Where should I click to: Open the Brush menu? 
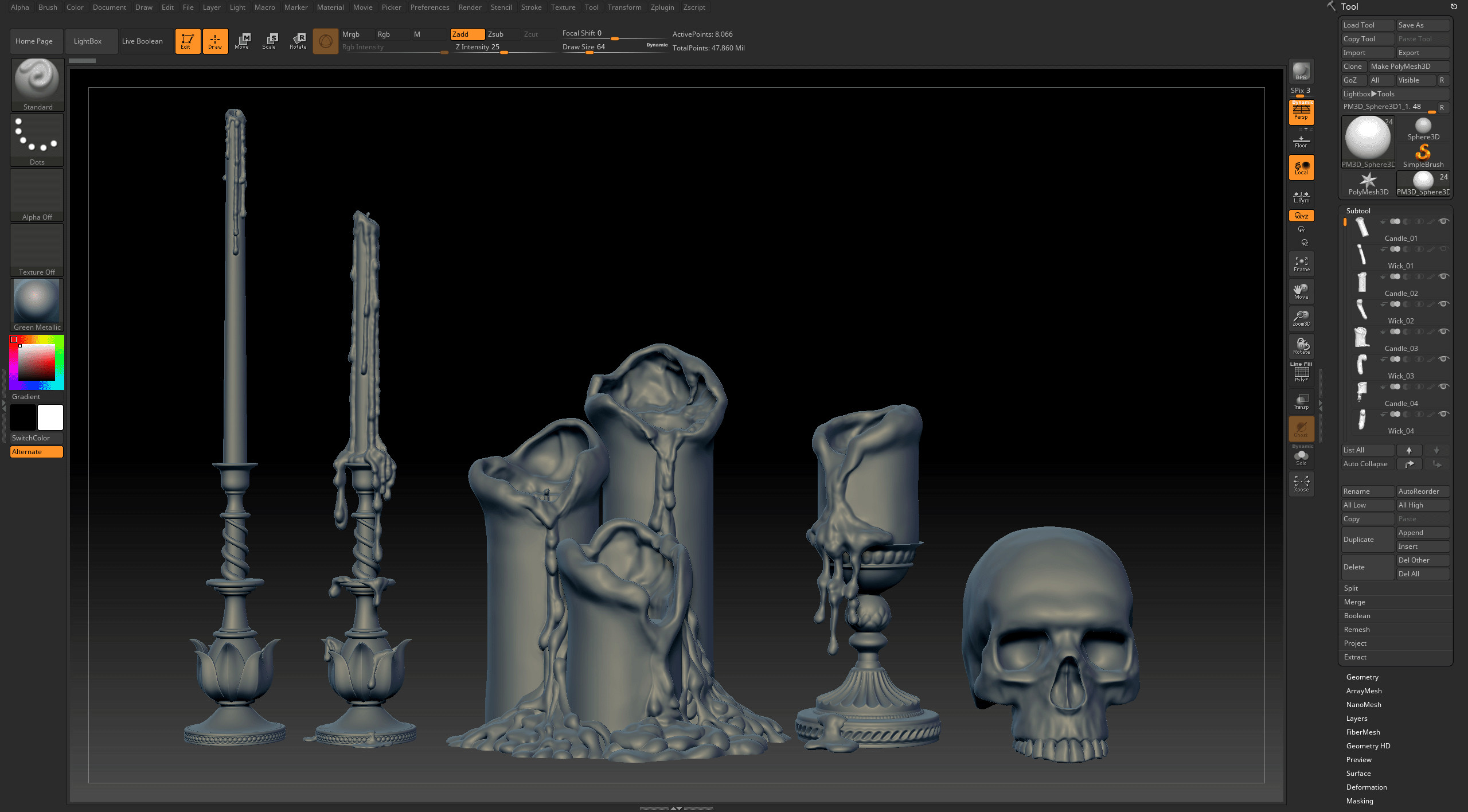(x=48, y=7)
